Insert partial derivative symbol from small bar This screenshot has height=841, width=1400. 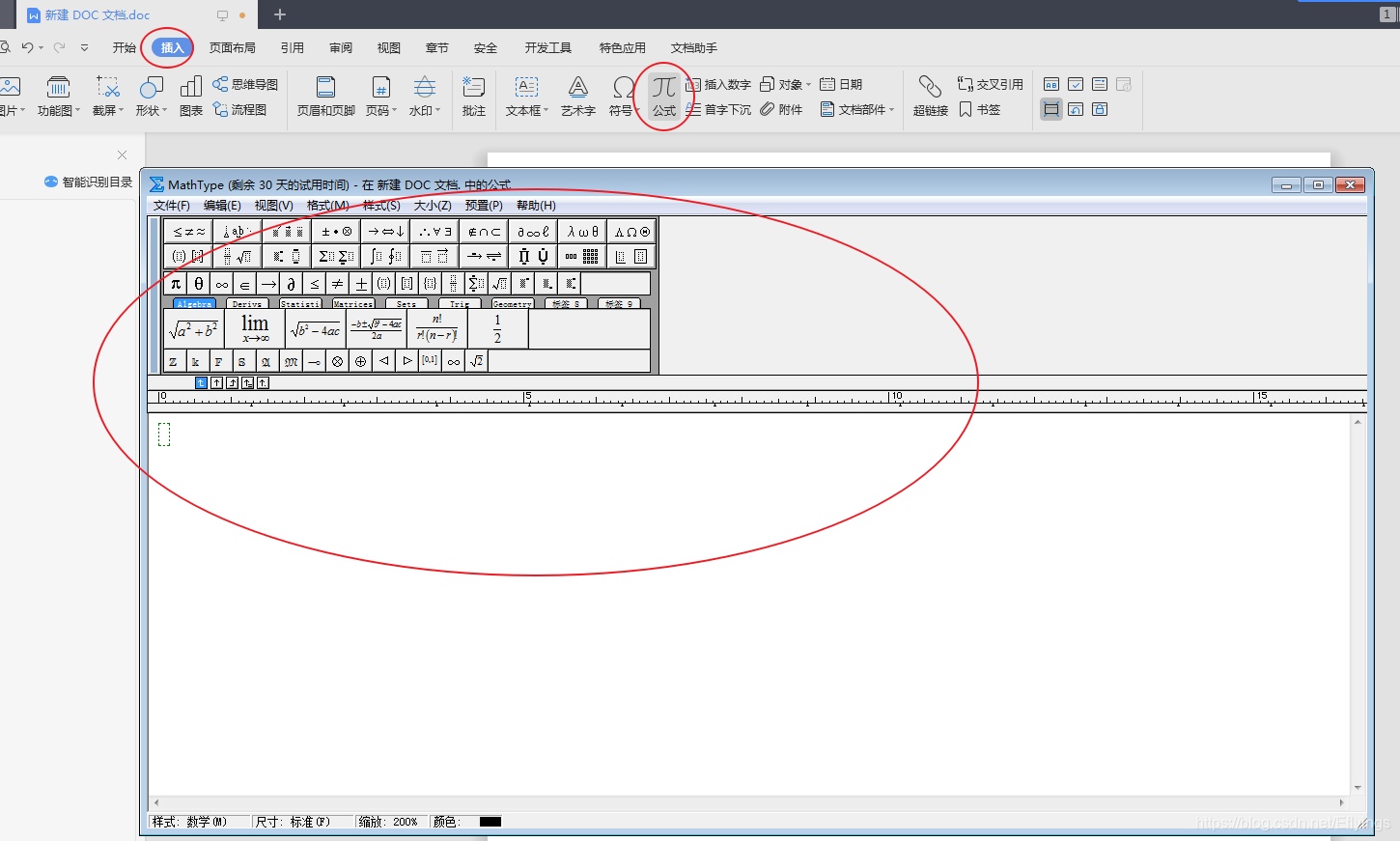click(x=291, y=284)
